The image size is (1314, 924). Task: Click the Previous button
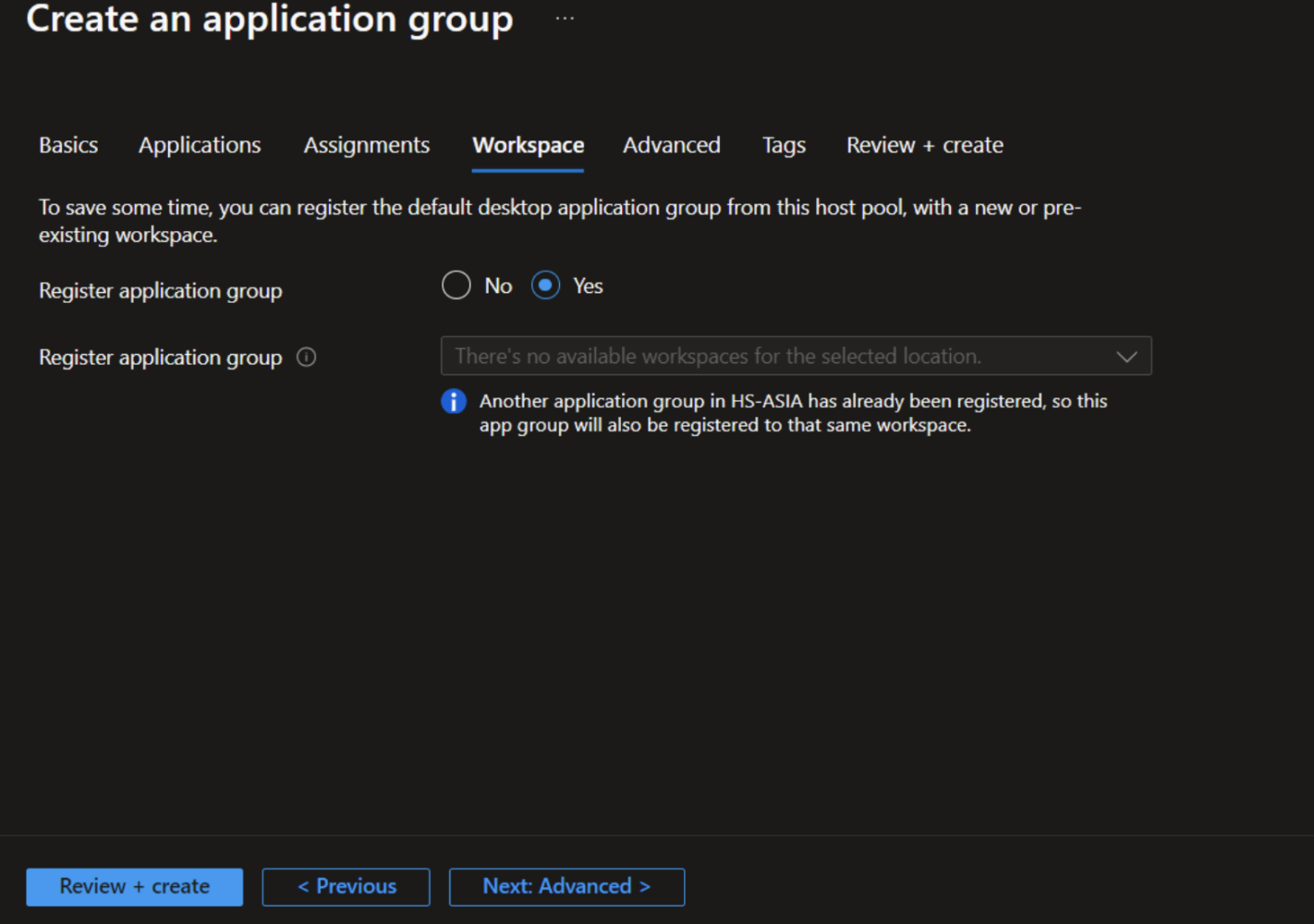click(x=346, y=886)
